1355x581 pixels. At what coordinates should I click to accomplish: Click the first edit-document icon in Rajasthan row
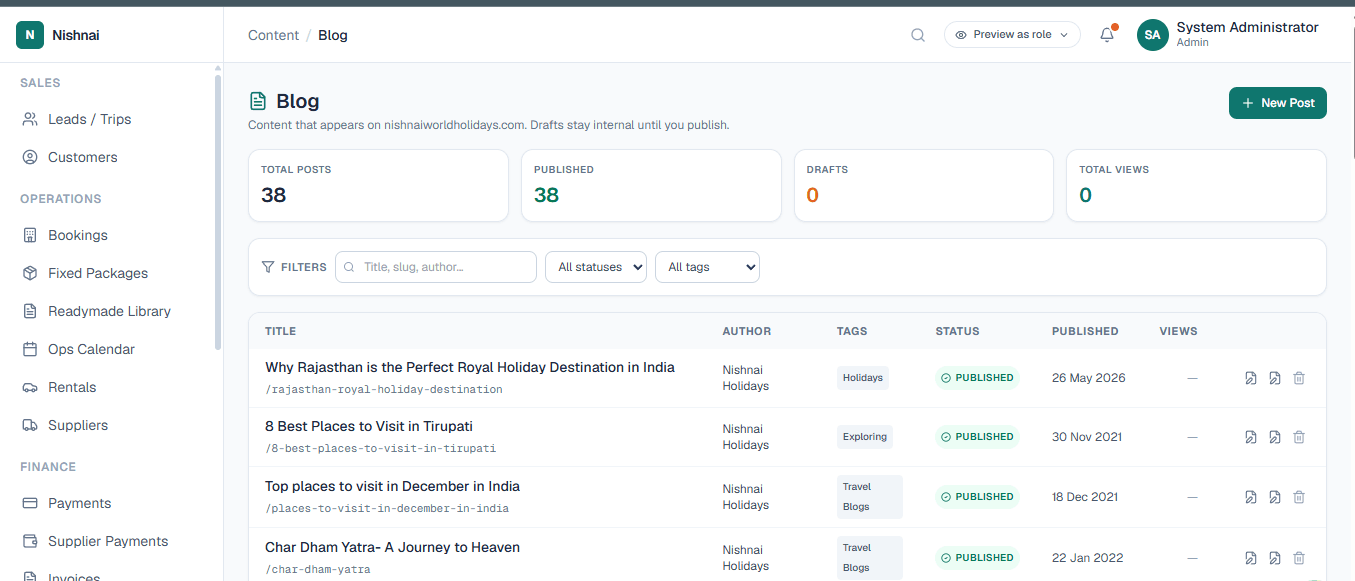click(x=1251, y=378)
